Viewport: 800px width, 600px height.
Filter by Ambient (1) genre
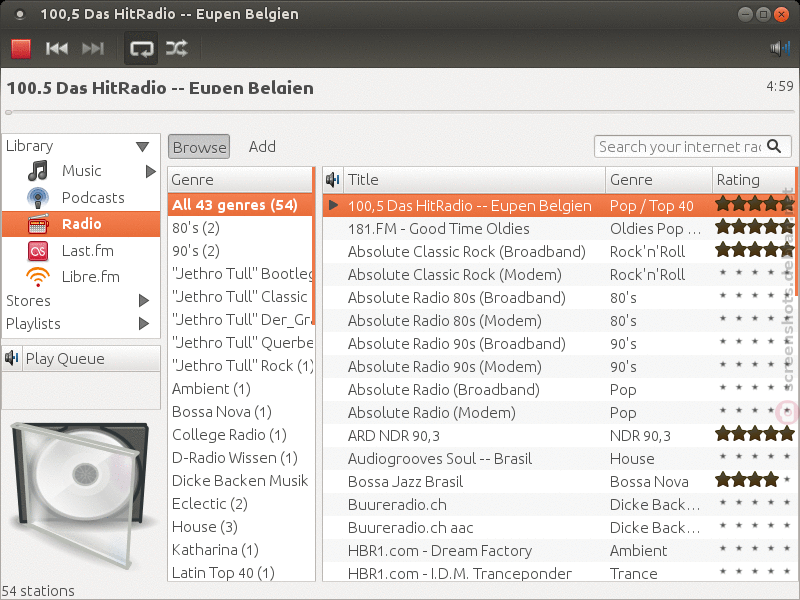point(240,389)
